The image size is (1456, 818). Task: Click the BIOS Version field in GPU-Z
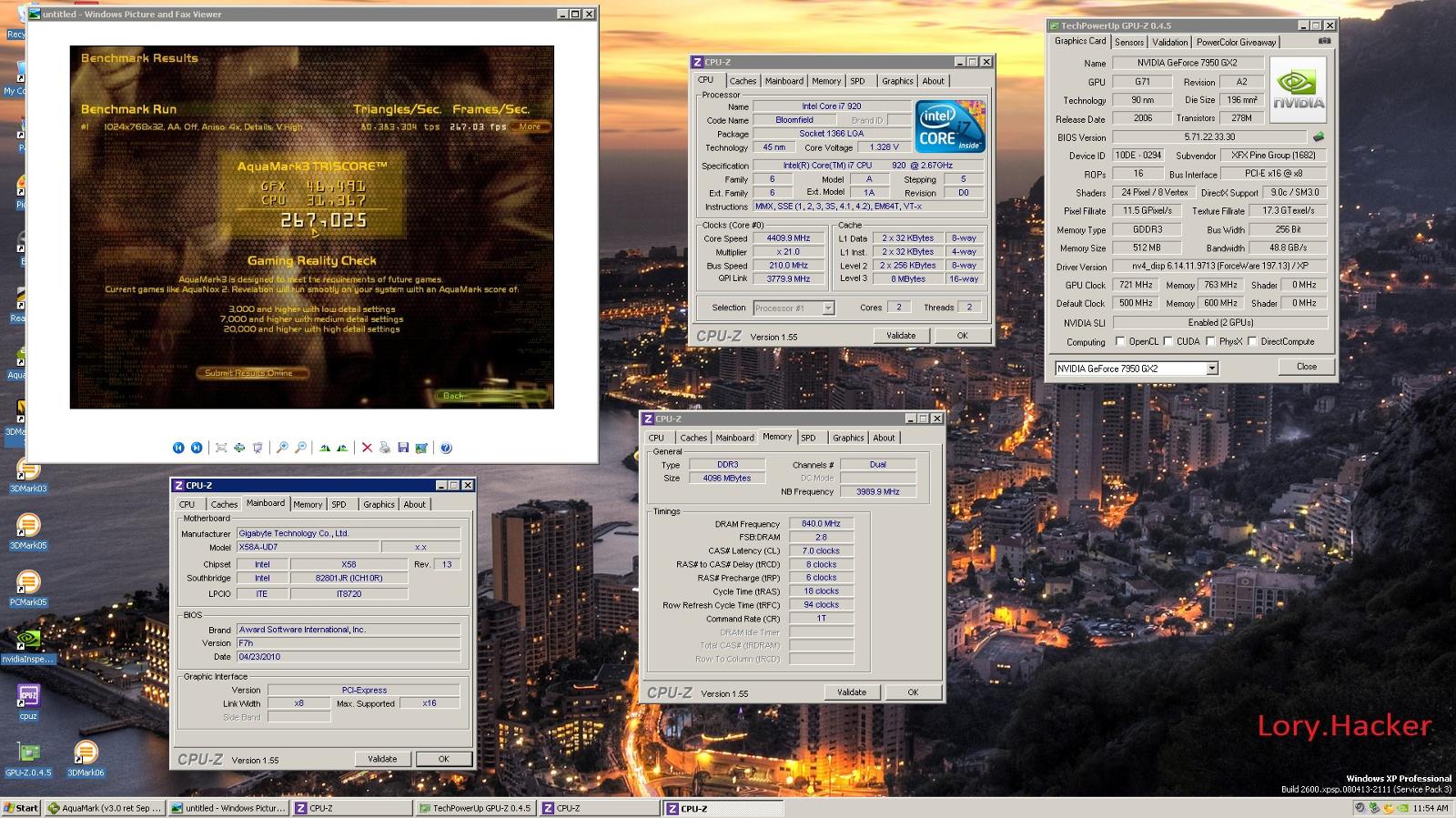pyautogui.click(x=1209, y=137)
